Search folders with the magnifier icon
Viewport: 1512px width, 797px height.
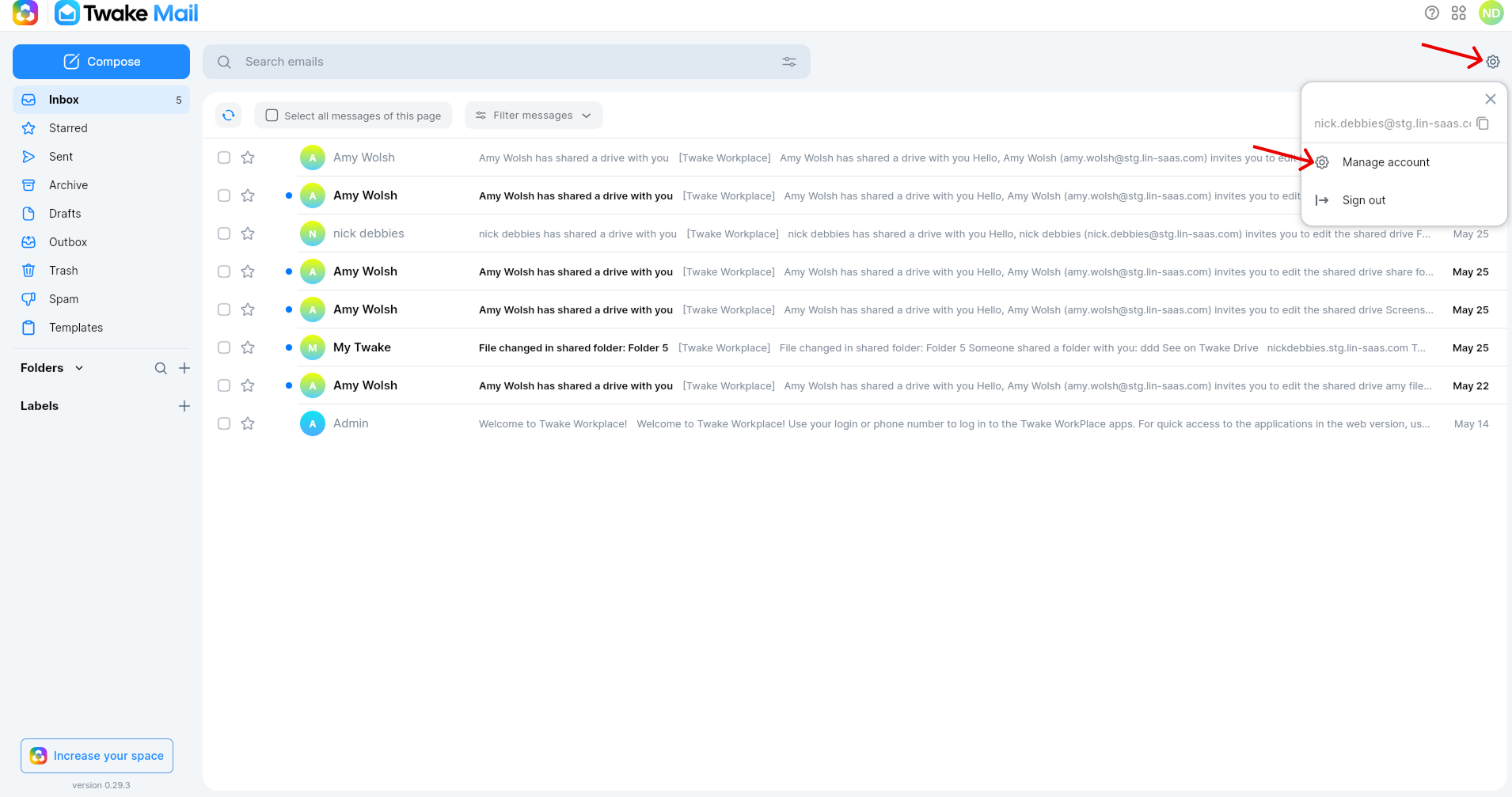click(x=161, y=368)
